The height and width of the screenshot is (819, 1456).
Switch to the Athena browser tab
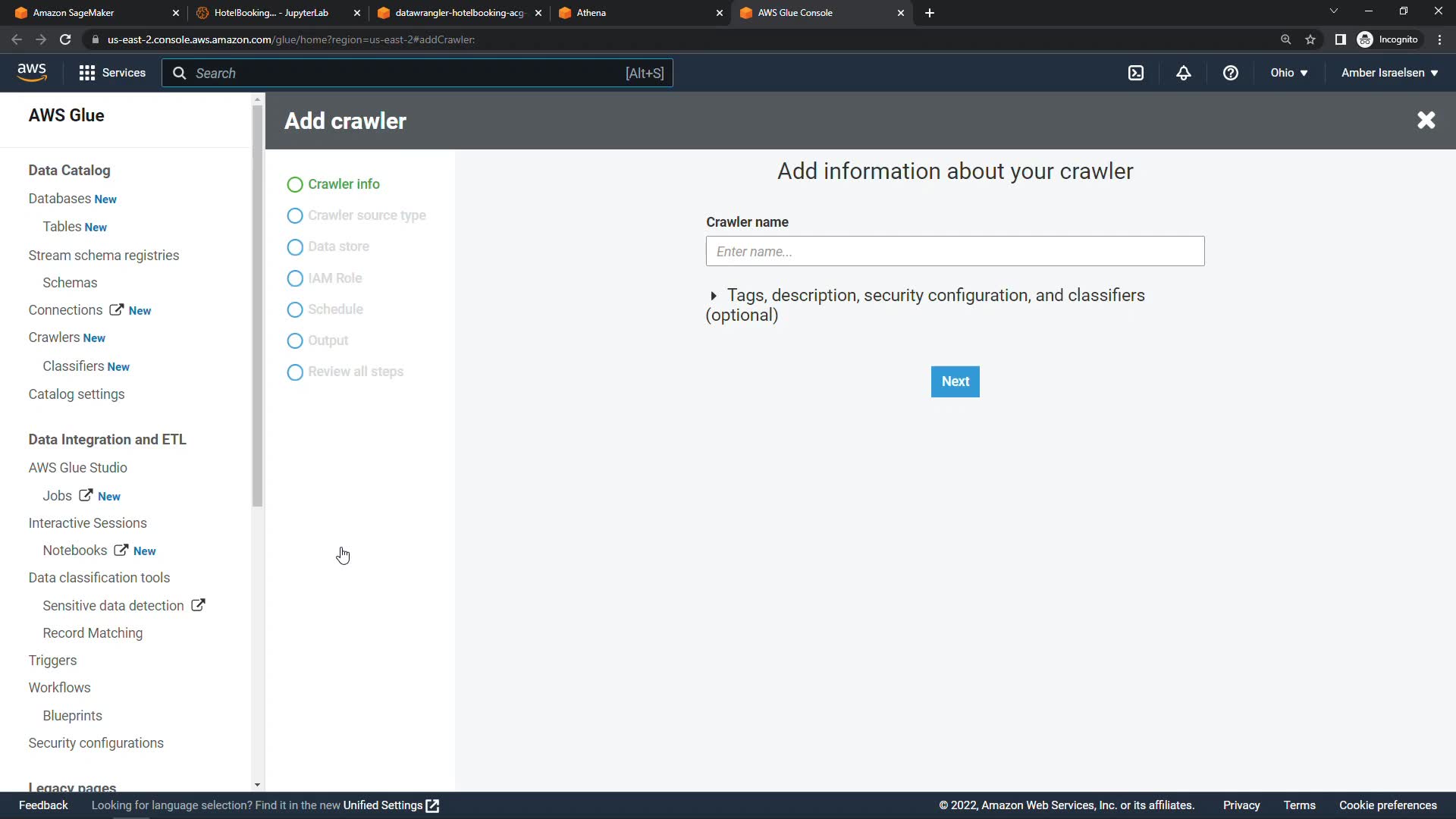pos(637,13)
